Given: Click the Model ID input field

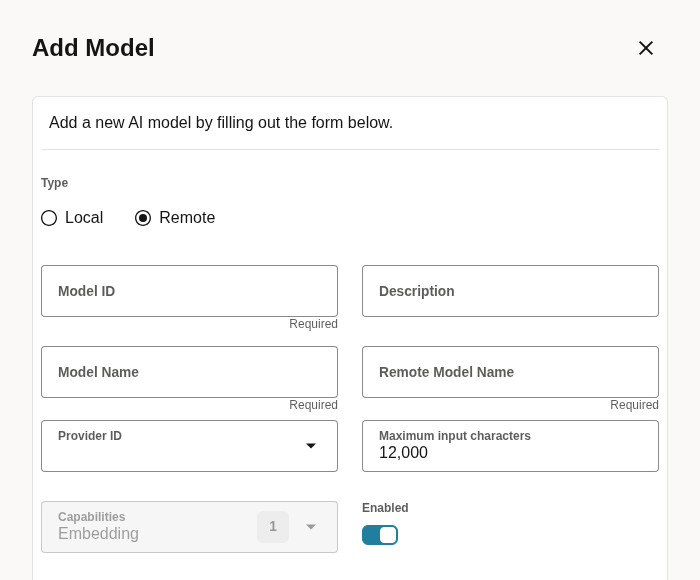Looking at the screenshot, I should point(189,291).
